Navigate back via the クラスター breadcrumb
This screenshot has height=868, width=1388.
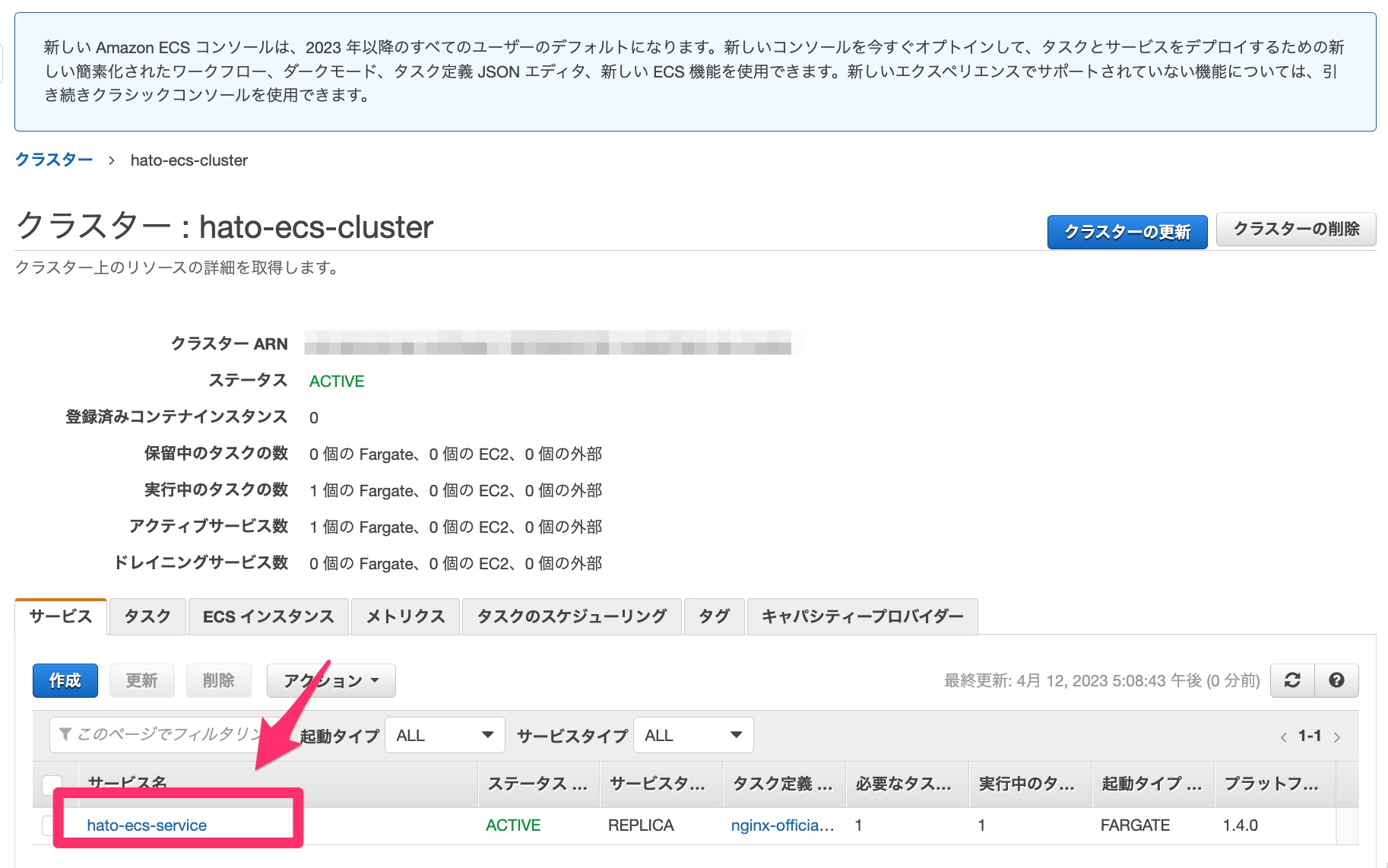click(x=53, y=158)
